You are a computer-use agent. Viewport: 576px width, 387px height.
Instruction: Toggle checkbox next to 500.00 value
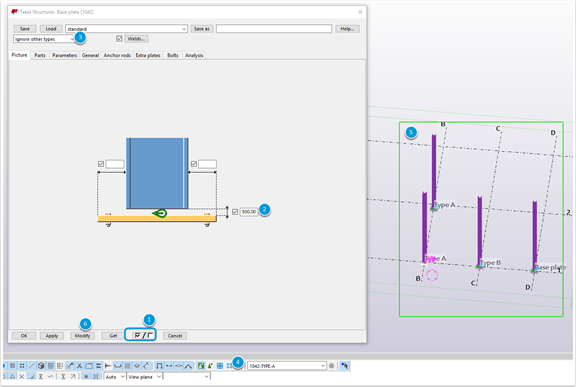(235, 212)
